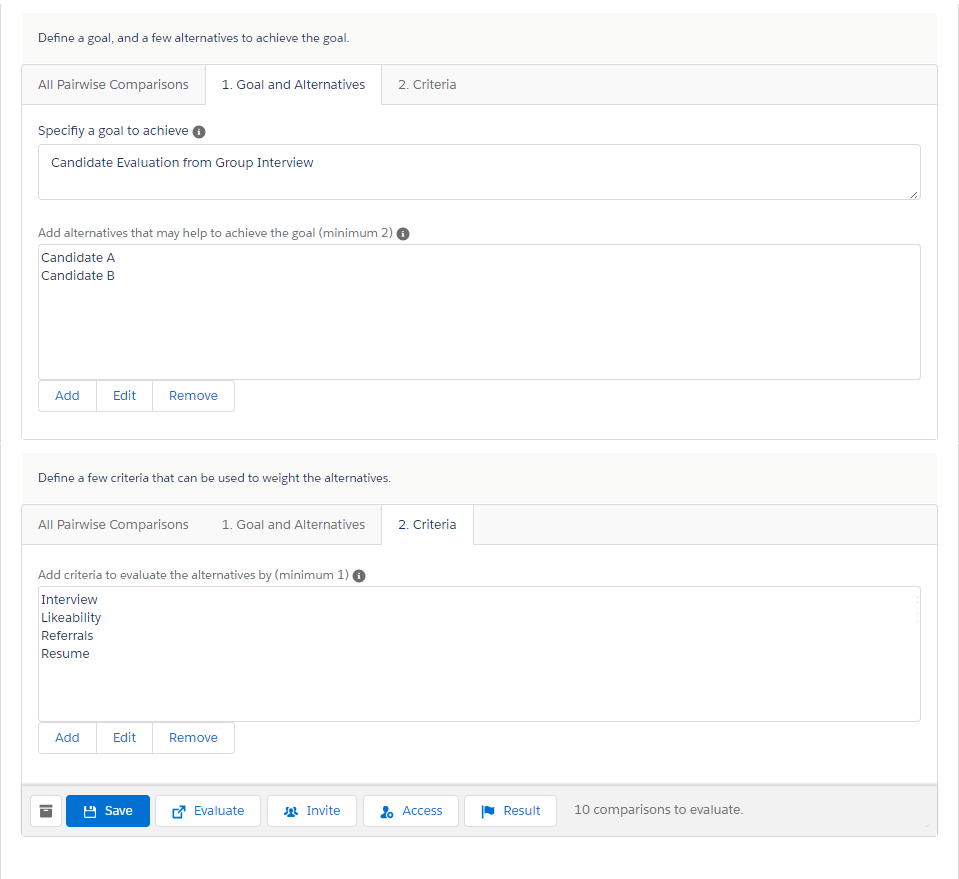Click info icon next to goal label
The height and width of the screenshot is (879, 959).
point(199,132)
